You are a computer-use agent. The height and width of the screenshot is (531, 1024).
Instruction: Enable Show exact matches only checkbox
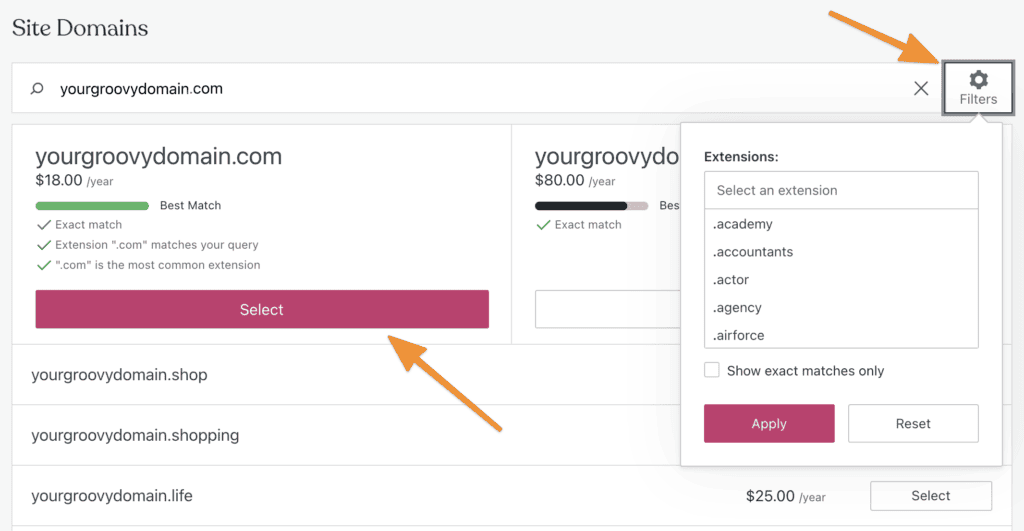[712, 371]
